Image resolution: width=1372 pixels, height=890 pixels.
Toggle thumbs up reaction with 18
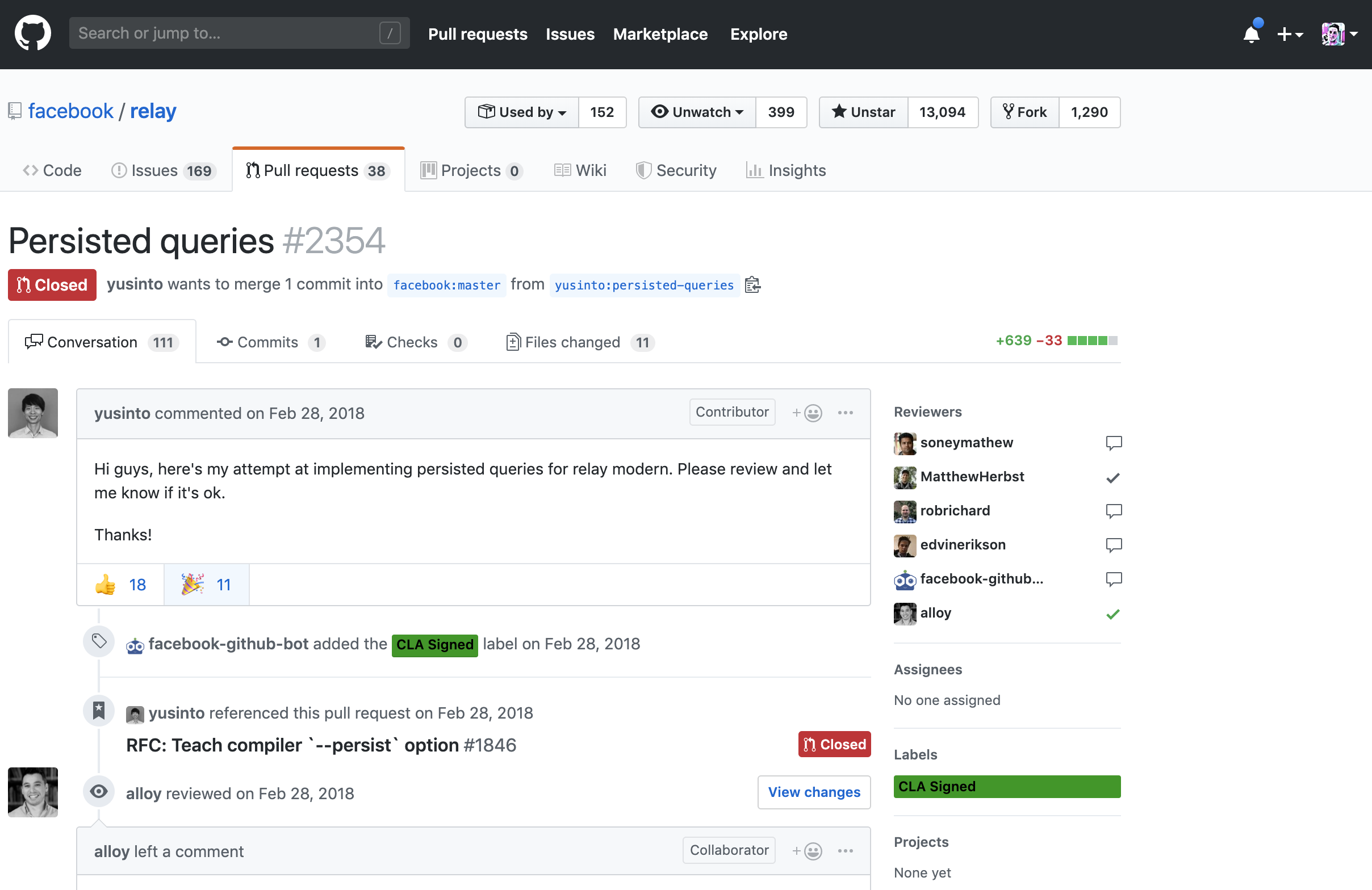point(120,585)
